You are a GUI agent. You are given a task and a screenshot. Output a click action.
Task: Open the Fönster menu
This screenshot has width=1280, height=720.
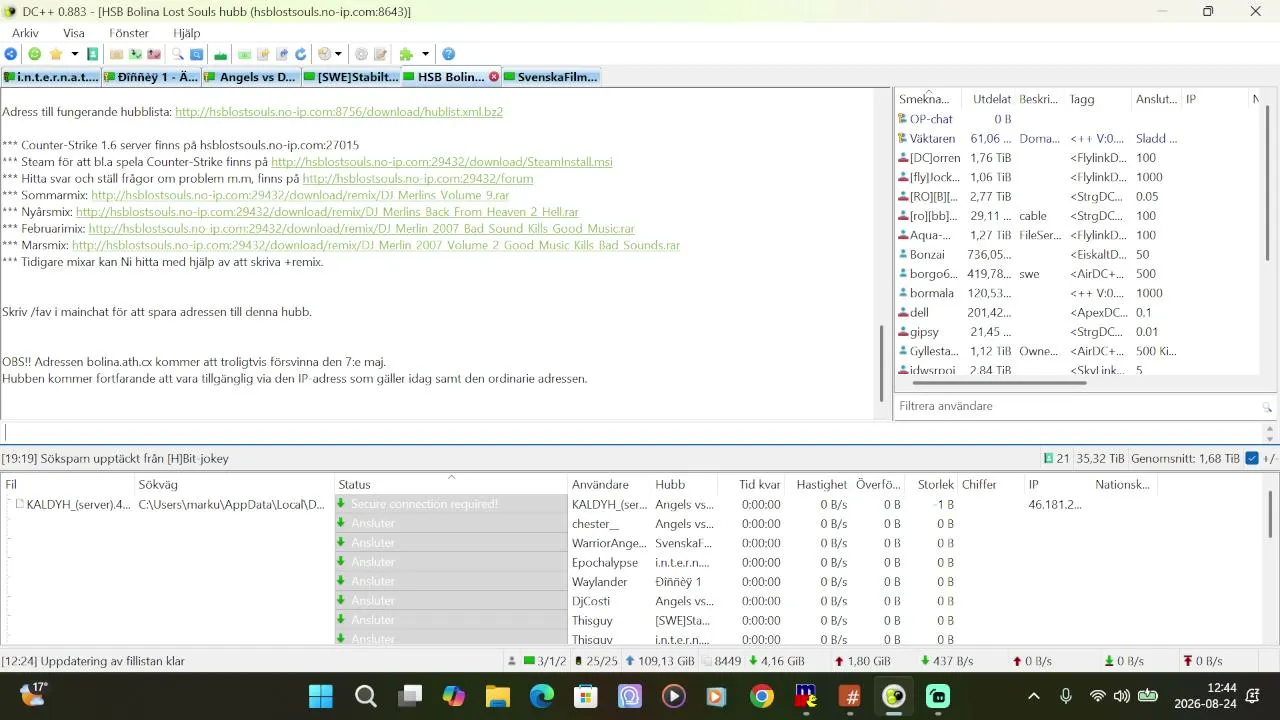click(x=129, y=33)
